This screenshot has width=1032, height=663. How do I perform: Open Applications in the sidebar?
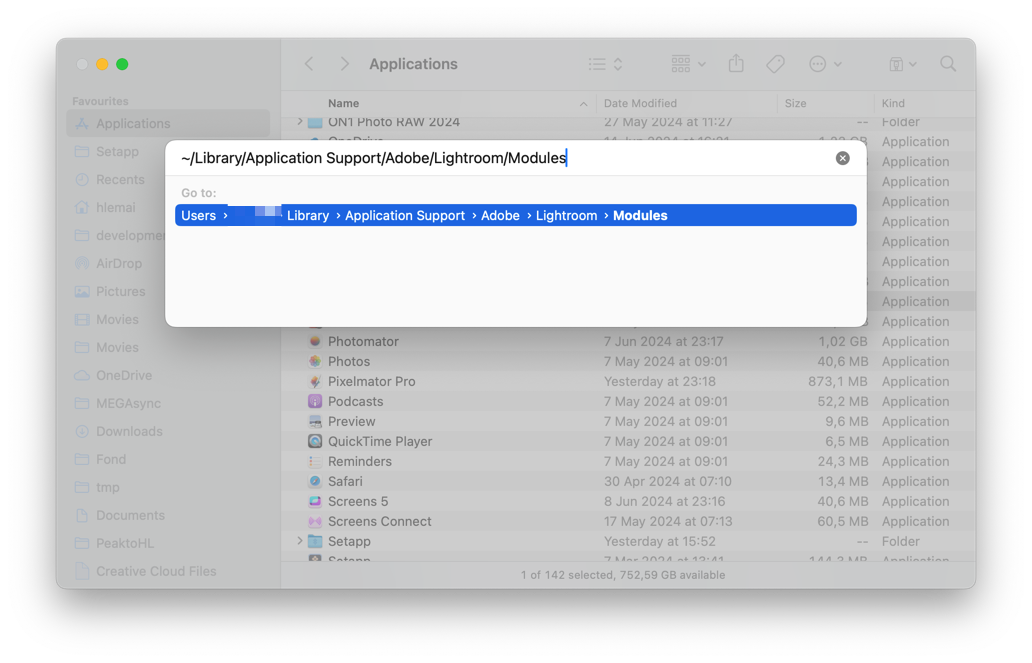pyautogui.click(x=168, y=123)
